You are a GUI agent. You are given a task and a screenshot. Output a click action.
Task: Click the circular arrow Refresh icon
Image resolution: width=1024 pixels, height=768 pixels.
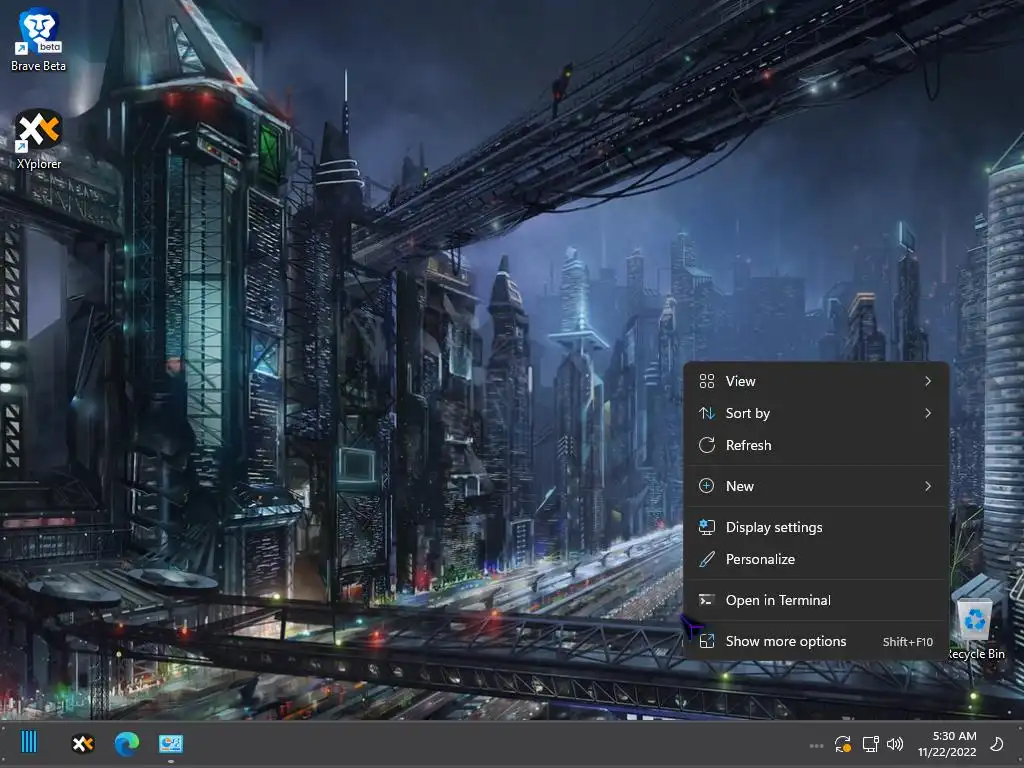[x=707, y=445]
